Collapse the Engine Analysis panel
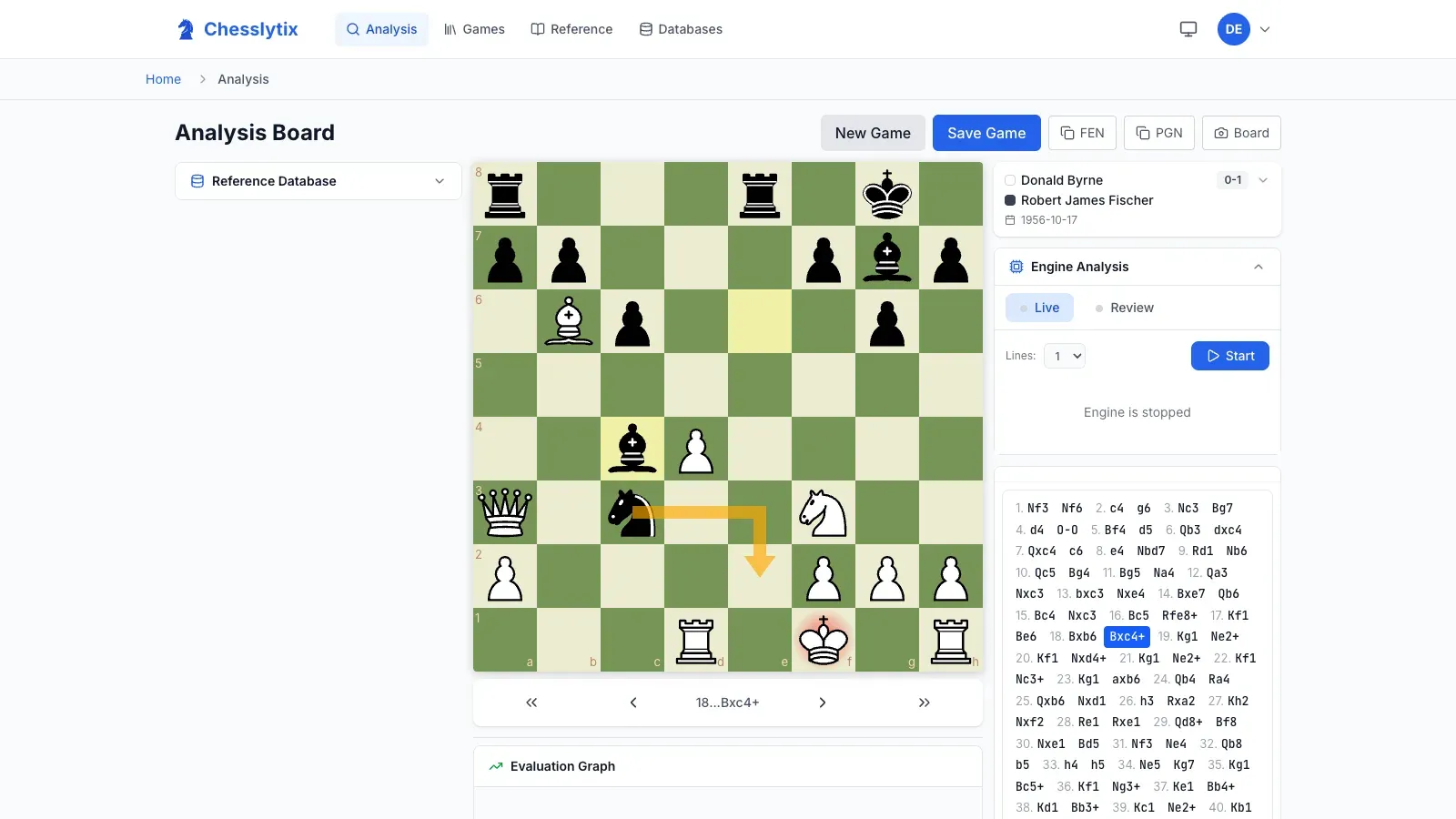This screenshot has width=1456, height=819. point(1259,267)
